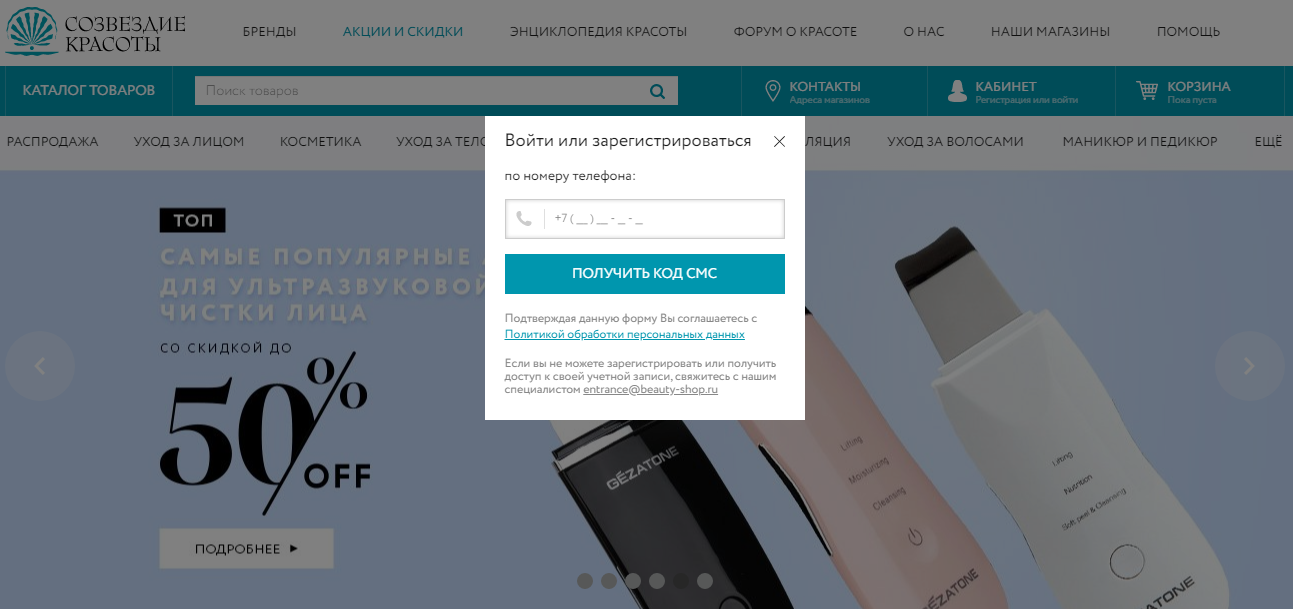
Task: Select the first carousel dot indicator
Action: point(585,580)
